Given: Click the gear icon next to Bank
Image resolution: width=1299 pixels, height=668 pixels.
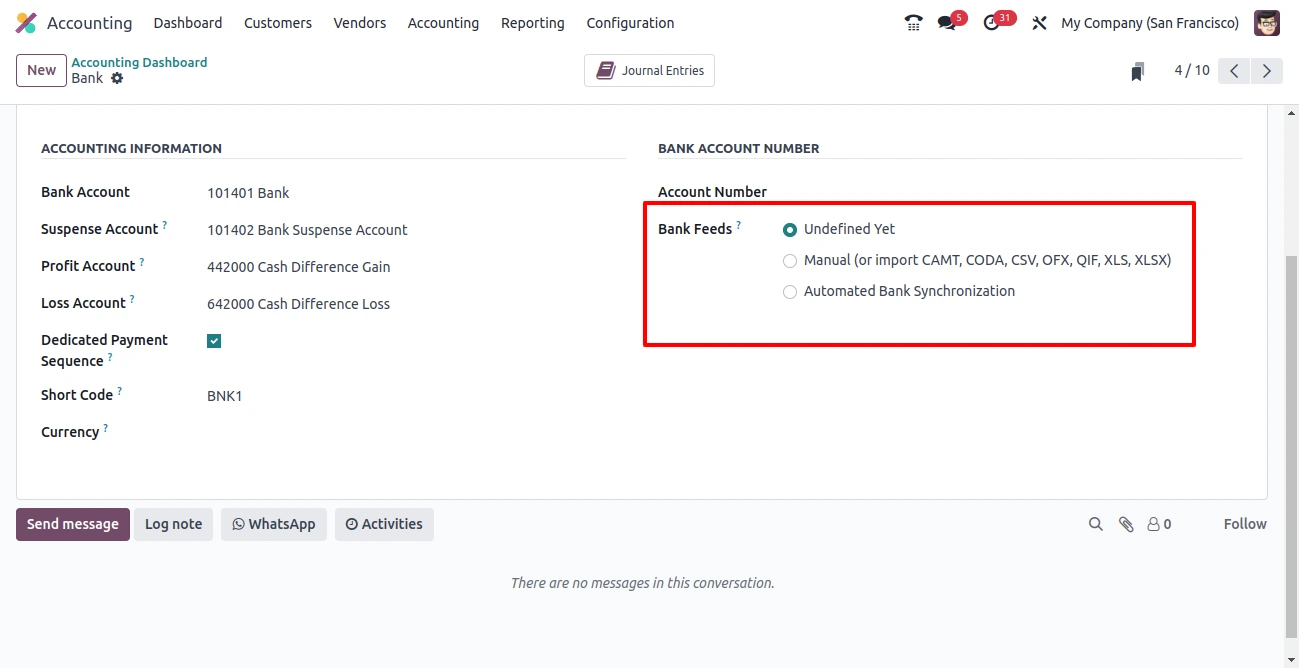Looking at the screenshot, I should pos(117,78).
